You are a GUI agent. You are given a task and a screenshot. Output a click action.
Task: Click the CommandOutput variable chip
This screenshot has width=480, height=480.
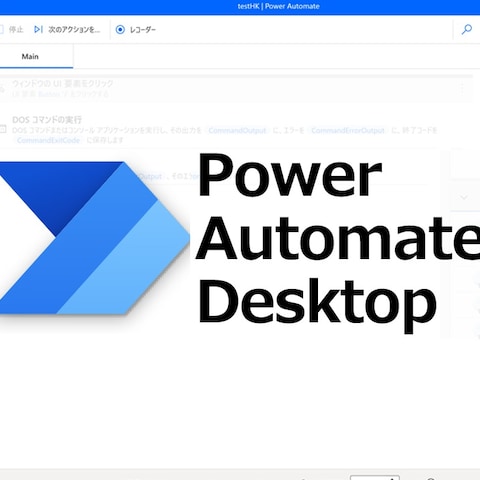(237, 130)
